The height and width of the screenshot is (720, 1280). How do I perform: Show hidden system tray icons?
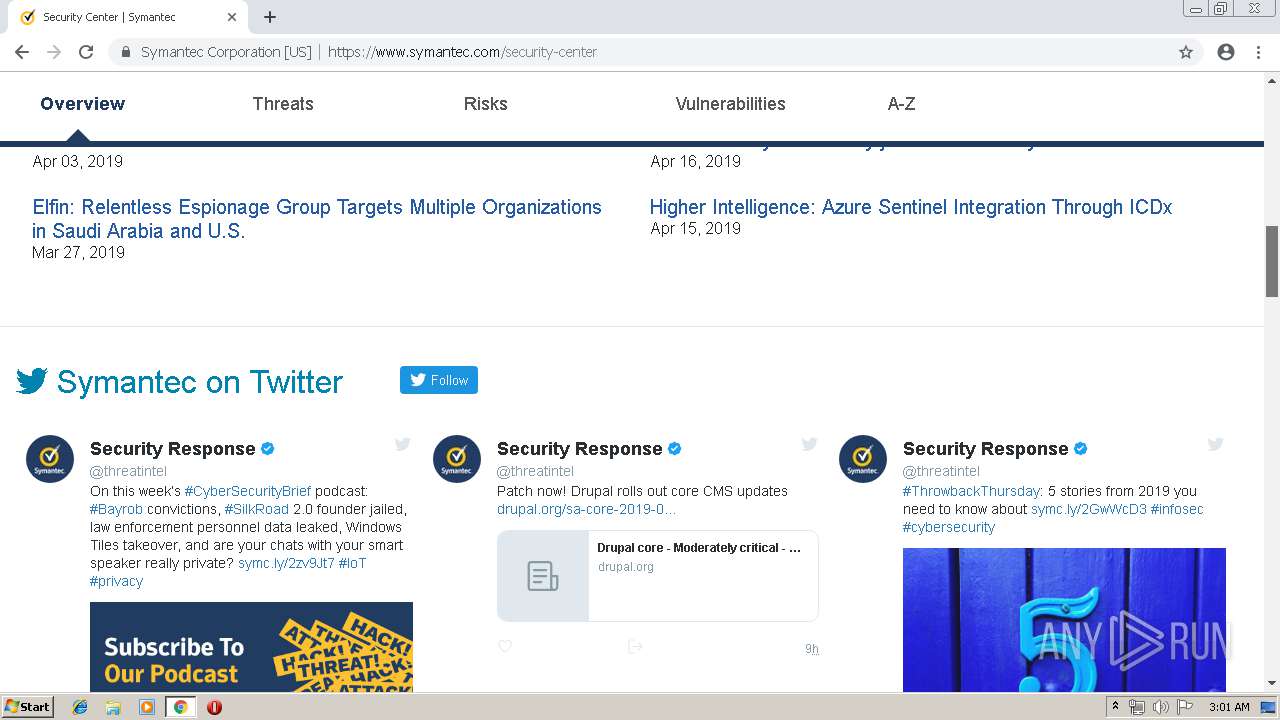(x=1115, y=707)
